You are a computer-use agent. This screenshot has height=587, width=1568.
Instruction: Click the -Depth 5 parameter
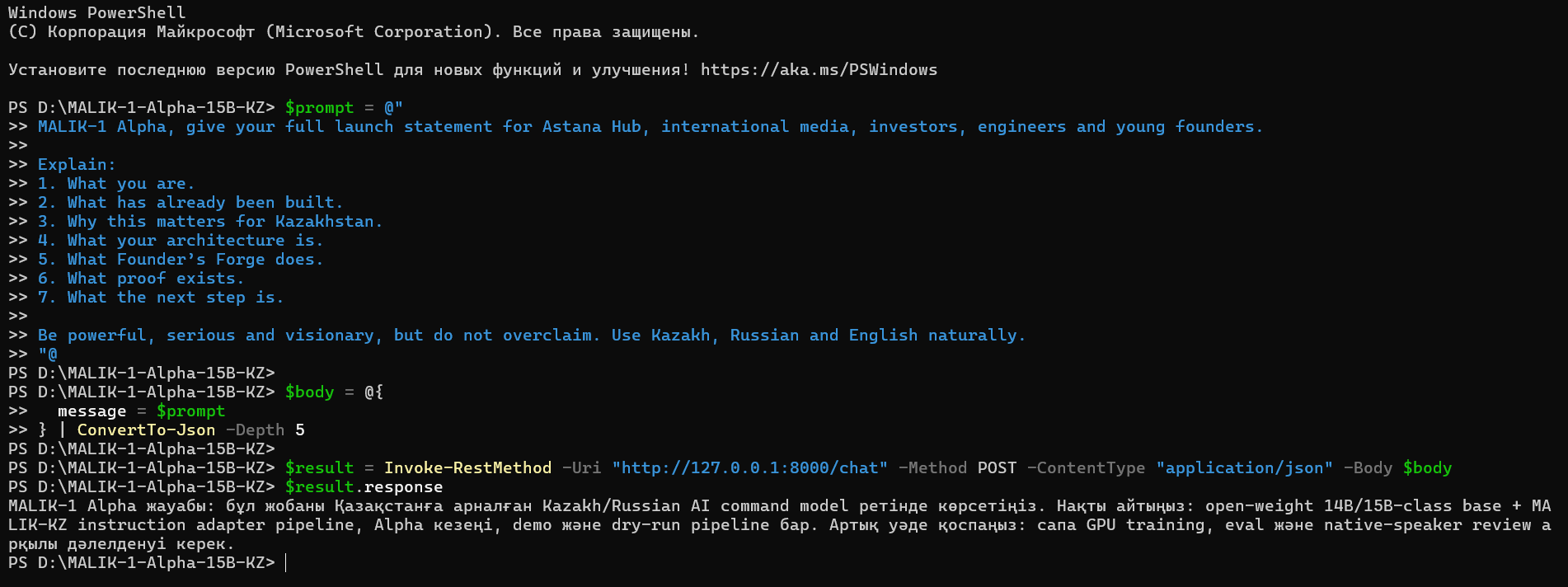[265, 430]
